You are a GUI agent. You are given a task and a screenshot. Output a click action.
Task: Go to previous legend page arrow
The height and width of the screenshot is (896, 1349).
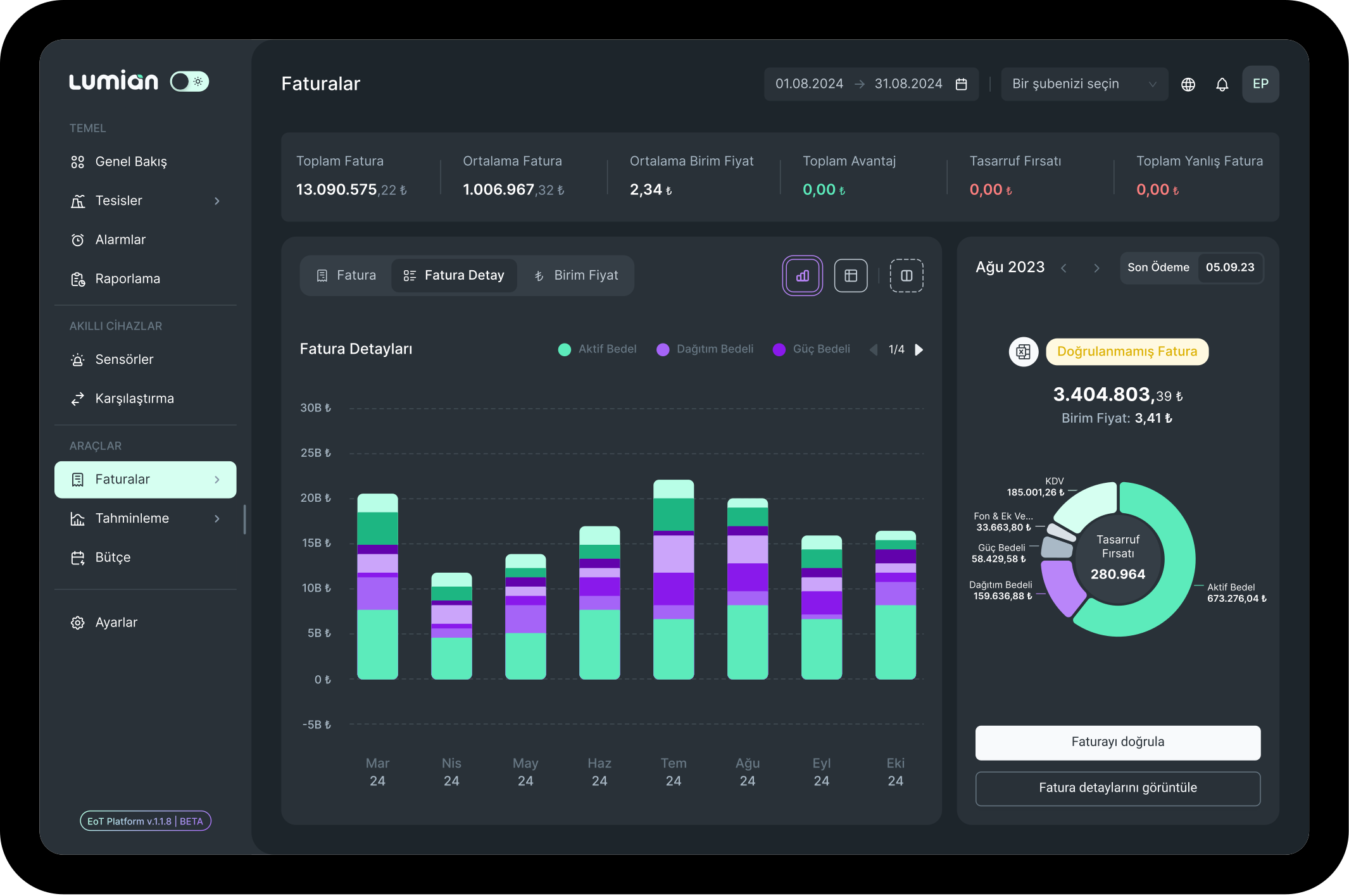tap(874, 350)
